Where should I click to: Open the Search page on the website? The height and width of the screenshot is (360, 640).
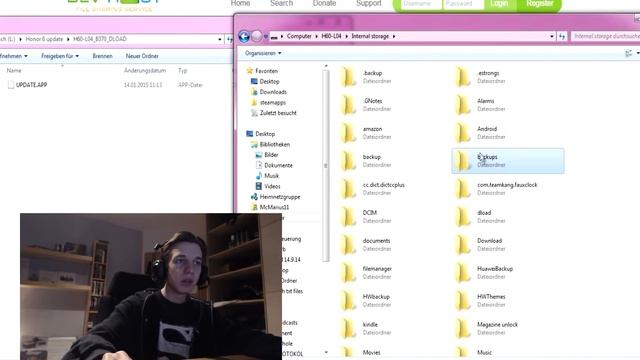(x=282, y=3)
